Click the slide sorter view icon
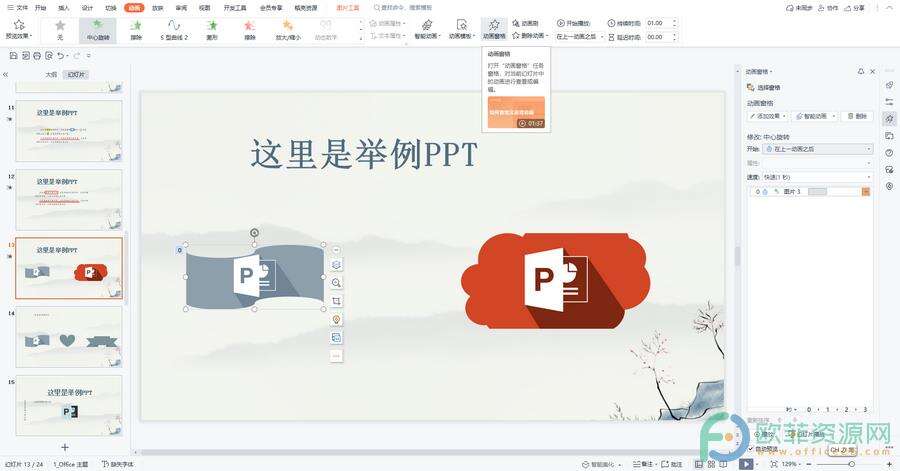The image size is (900, 471). pos(711,464)
